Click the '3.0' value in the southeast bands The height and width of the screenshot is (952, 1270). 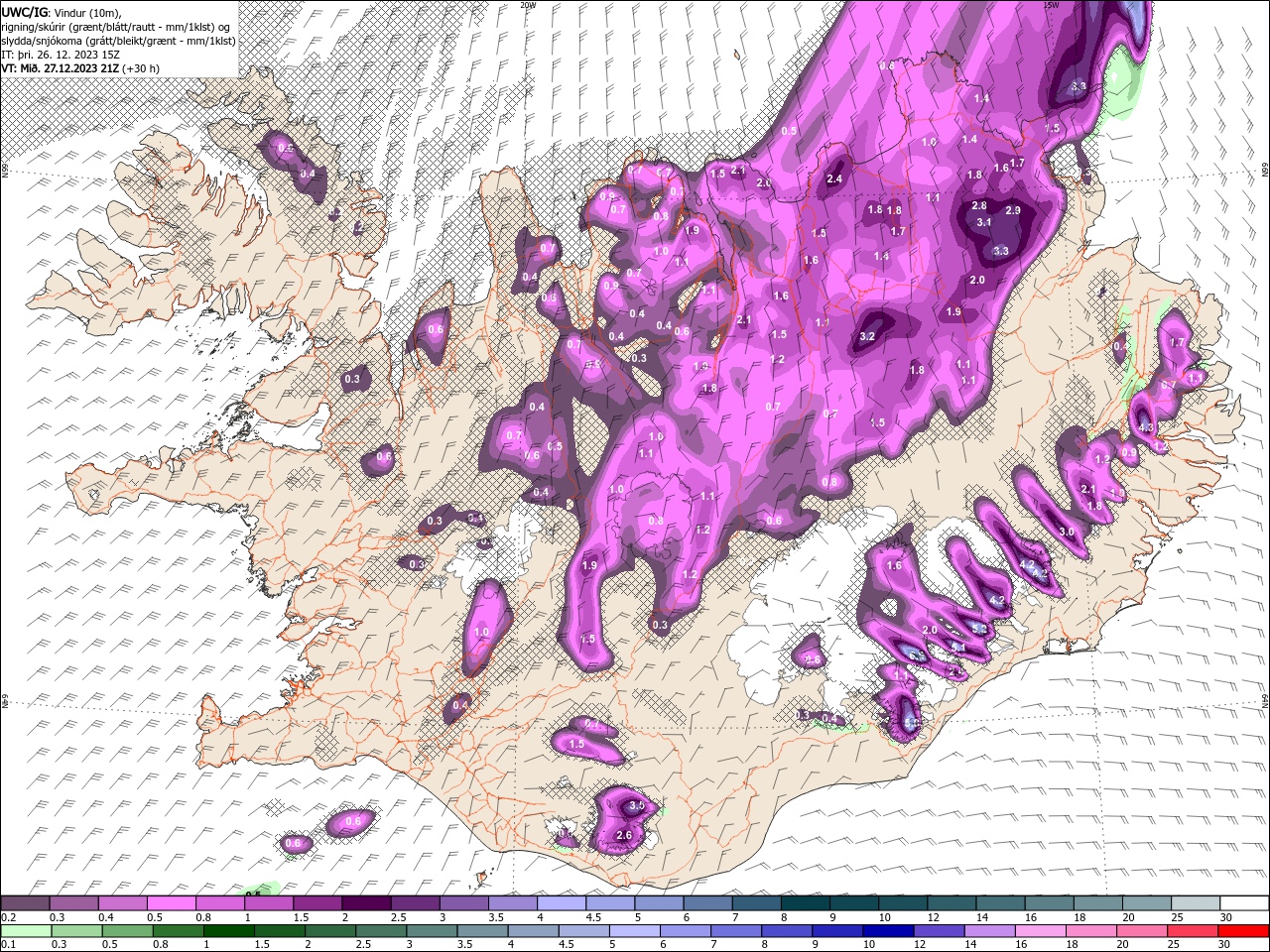(1067, 533)
